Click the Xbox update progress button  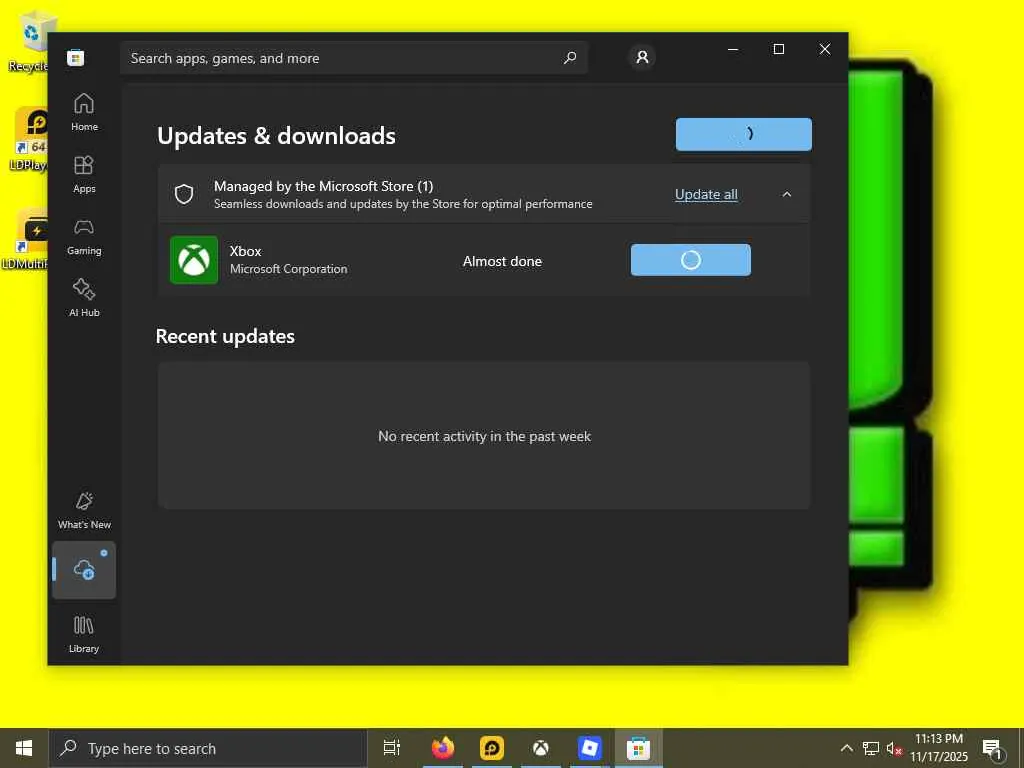pos(690,260)
